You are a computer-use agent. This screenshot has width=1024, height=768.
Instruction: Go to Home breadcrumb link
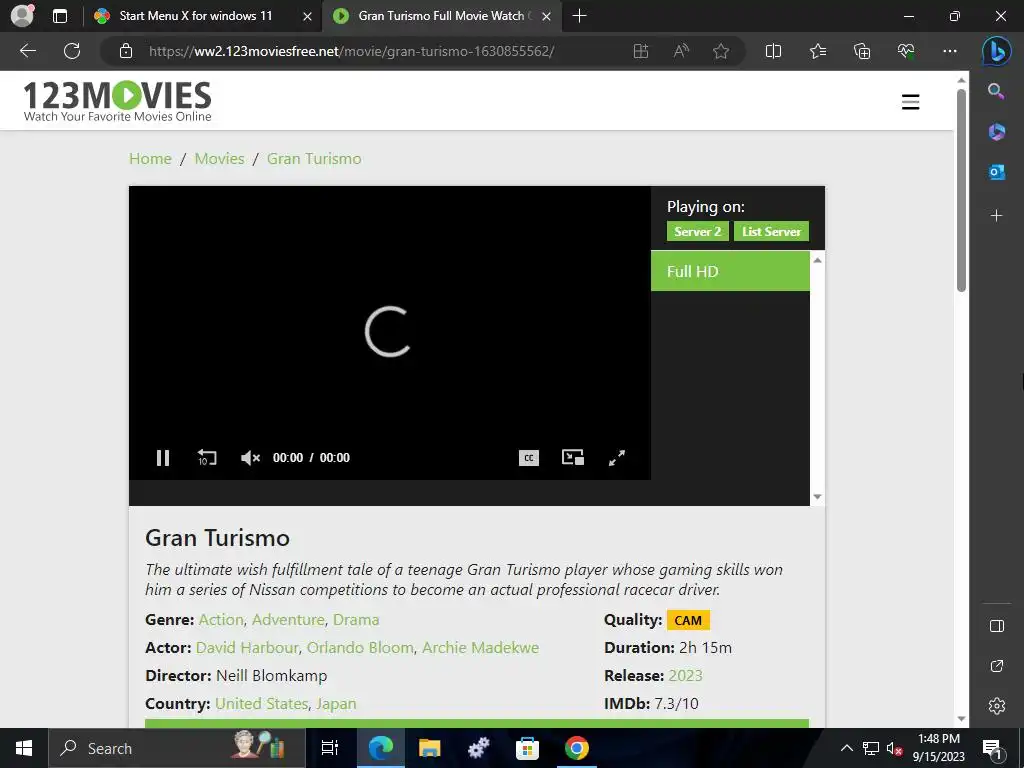(150, 159)
